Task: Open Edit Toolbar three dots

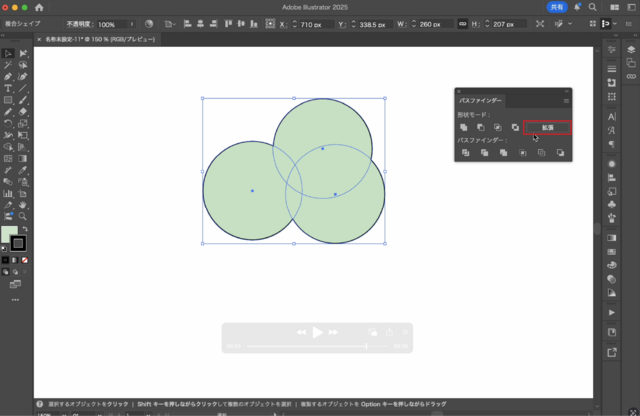Action: (15, 300)
